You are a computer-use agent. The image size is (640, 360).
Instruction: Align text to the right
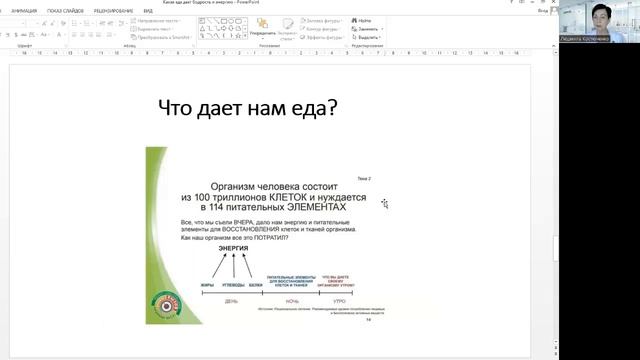(91, 35)
